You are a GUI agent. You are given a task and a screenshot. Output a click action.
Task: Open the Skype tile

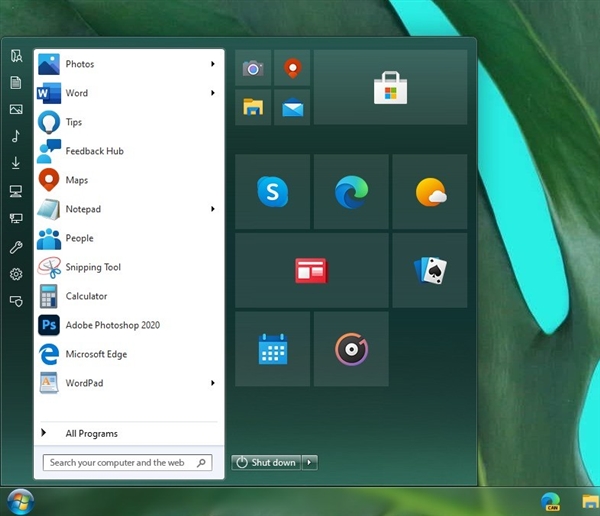272,191
